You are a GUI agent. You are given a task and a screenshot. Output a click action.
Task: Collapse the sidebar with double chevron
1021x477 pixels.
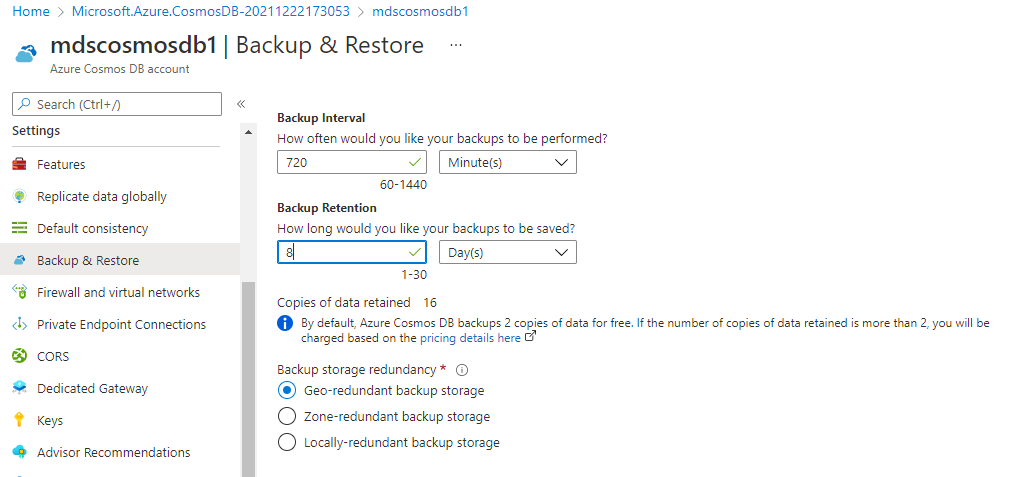(x=240, y=104)
